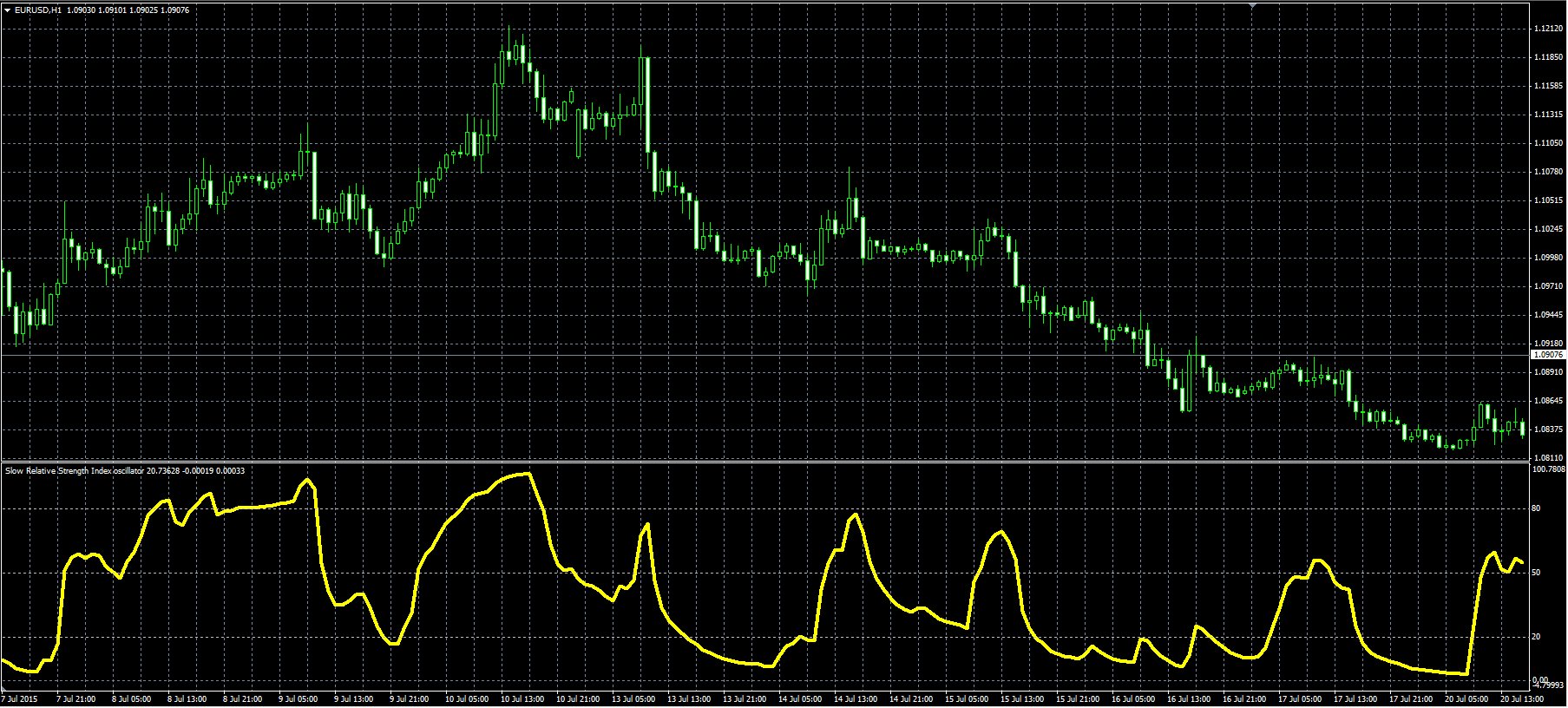Click the 17 Jul 05:00 time label

coord(1300,699)
